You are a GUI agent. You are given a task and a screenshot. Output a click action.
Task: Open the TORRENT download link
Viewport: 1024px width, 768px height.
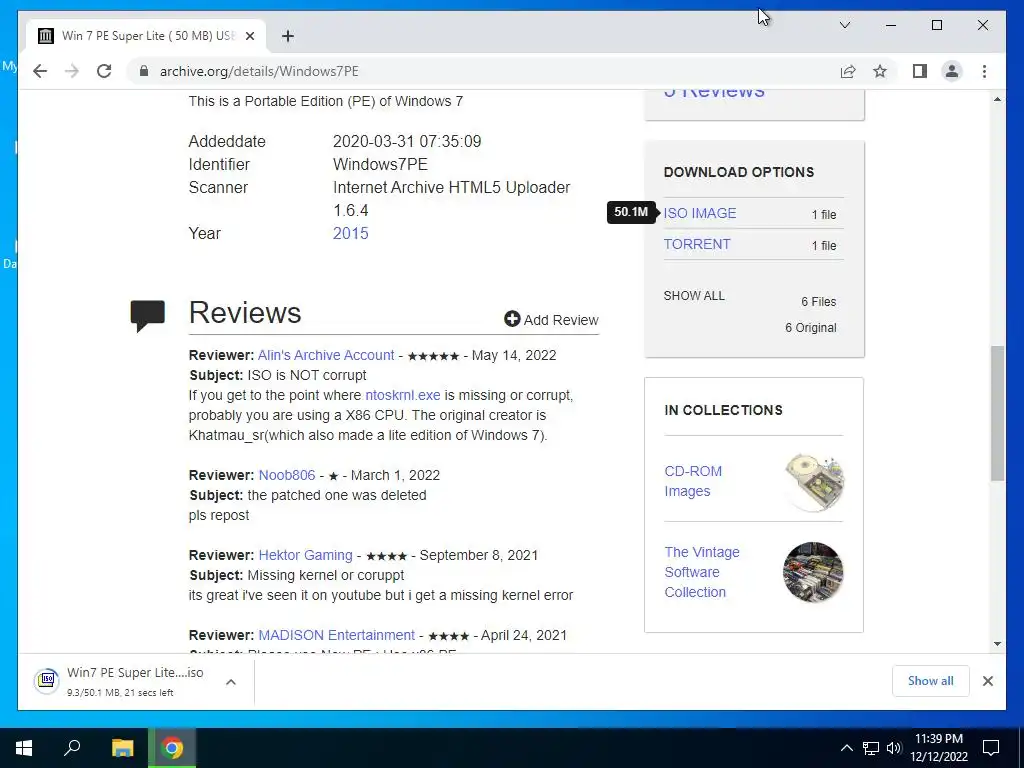[x=697, y=244]
